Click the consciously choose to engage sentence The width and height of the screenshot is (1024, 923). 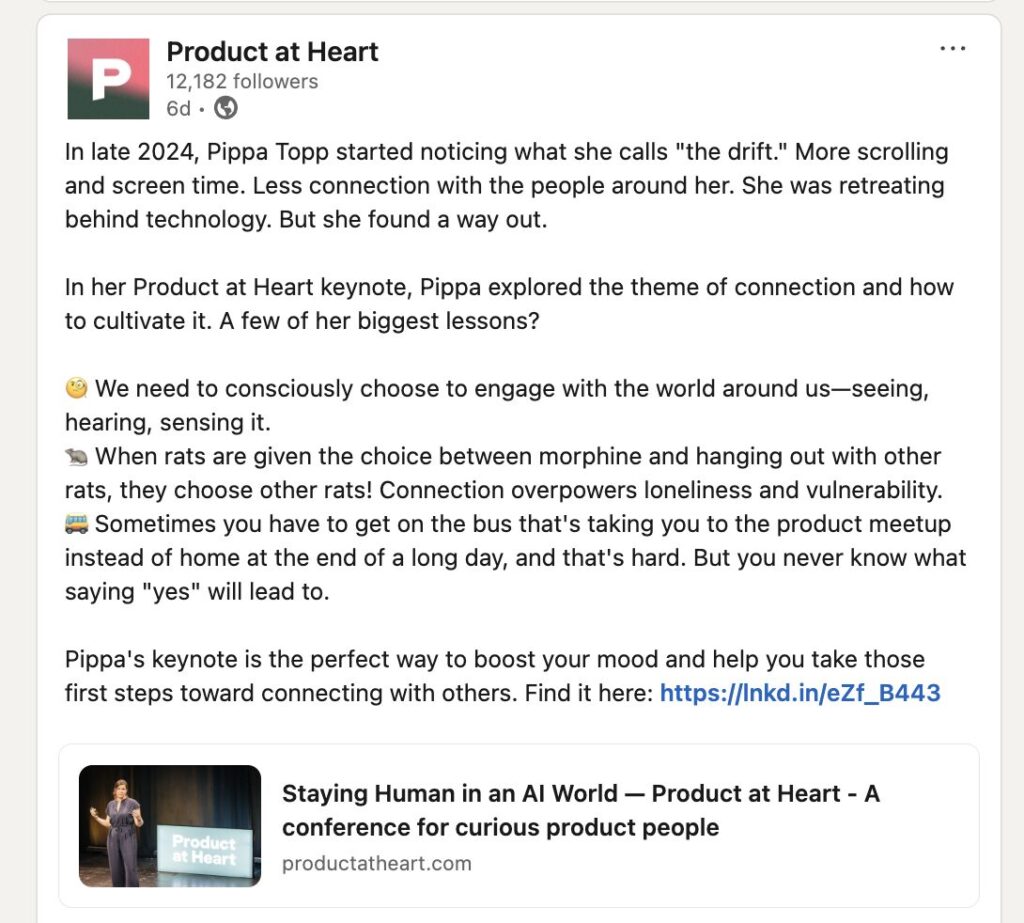pos(496,406)
